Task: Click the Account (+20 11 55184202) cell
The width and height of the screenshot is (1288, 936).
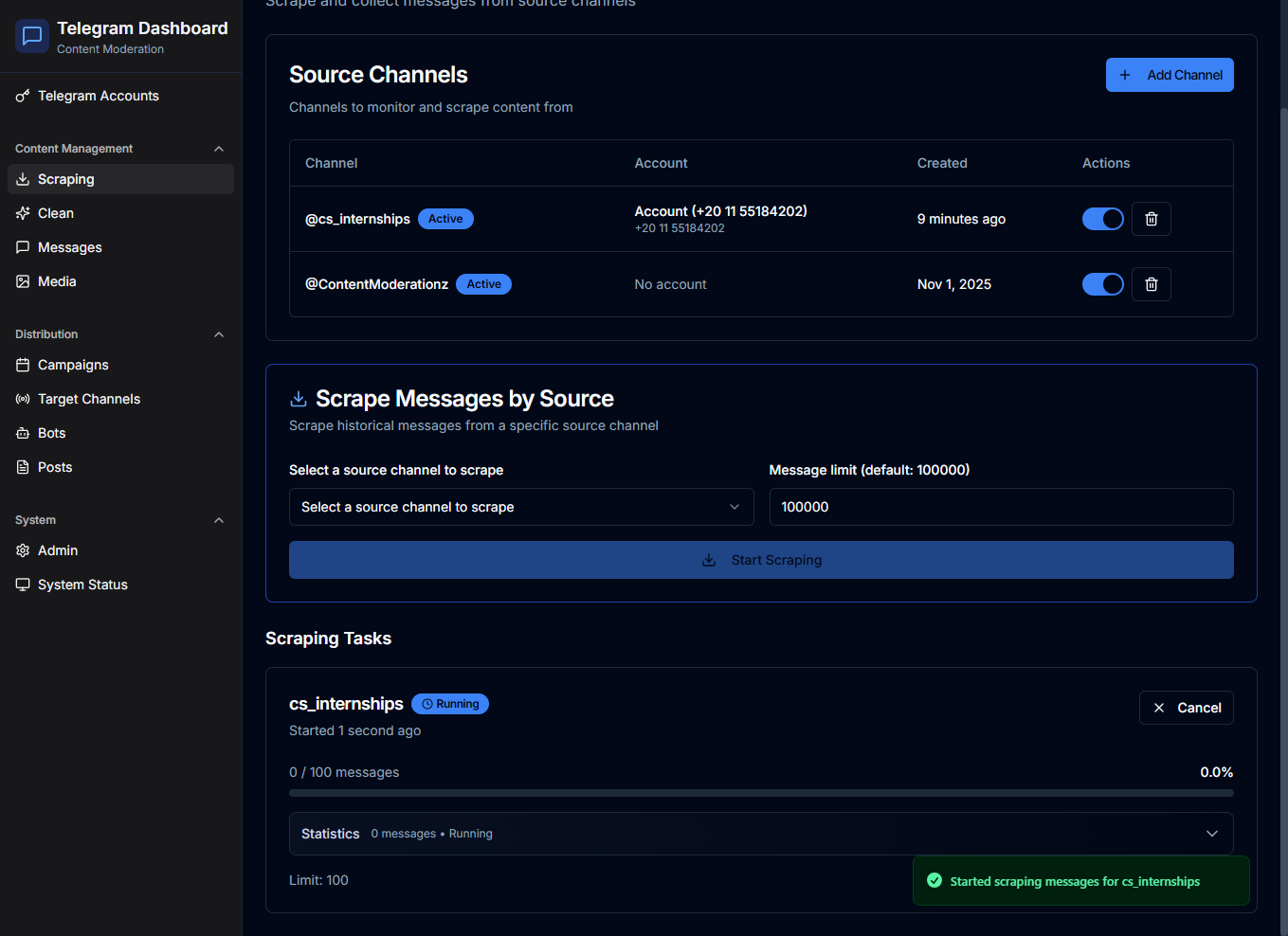Action: pos(720,219)
